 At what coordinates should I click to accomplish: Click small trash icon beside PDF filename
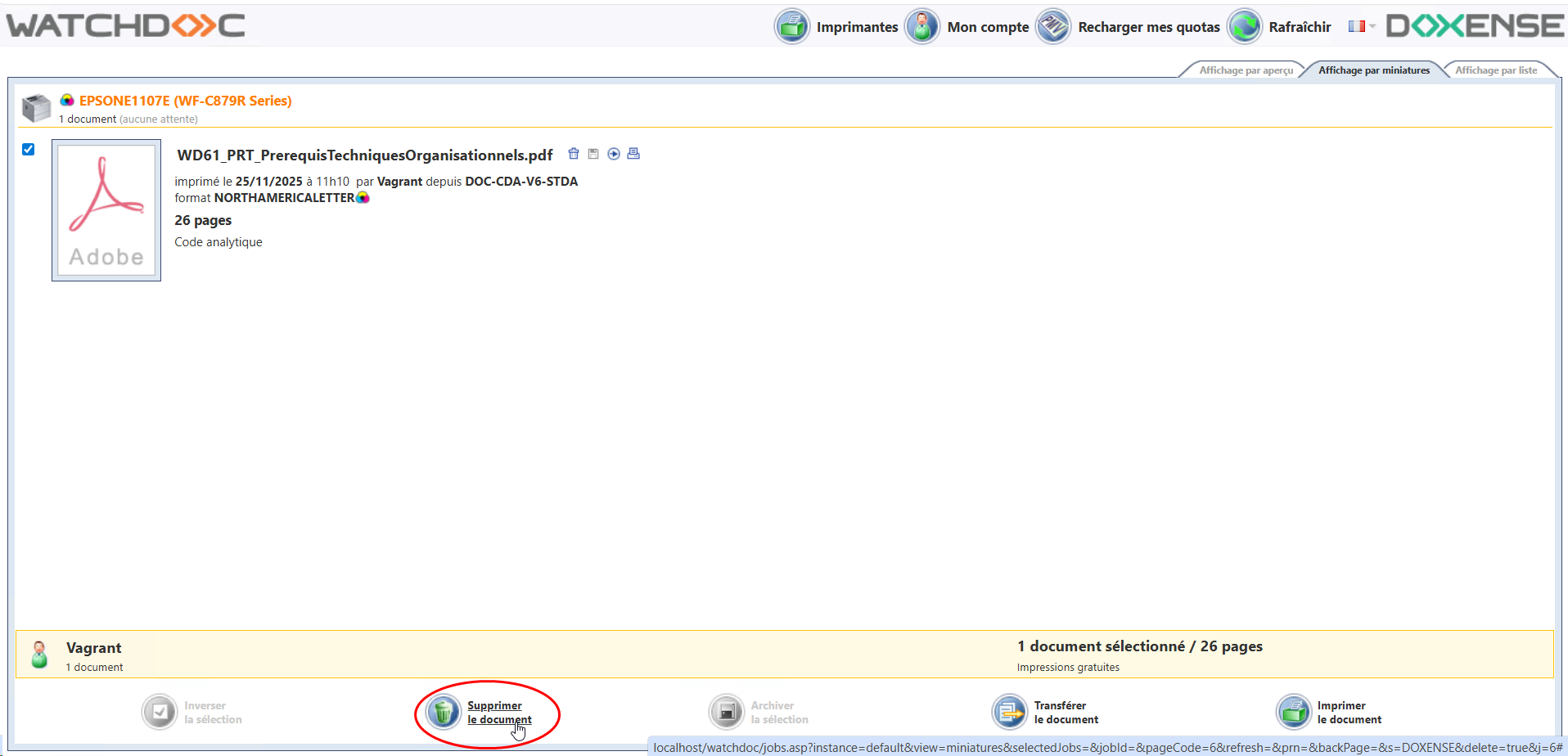pyautogui.click(x=574, y=154)
